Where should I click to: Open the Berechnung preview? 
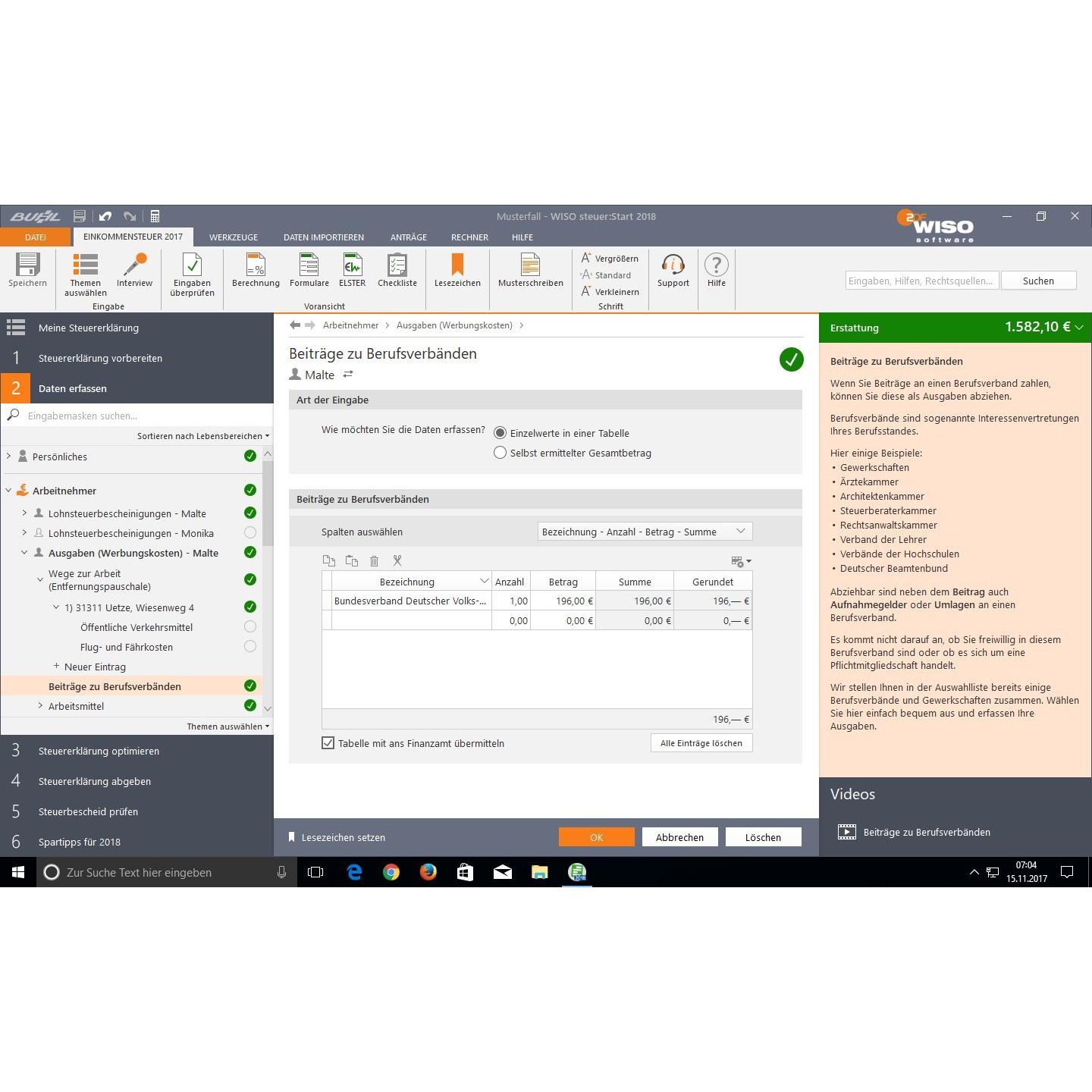pyautogui.click(x=256, y=271)
